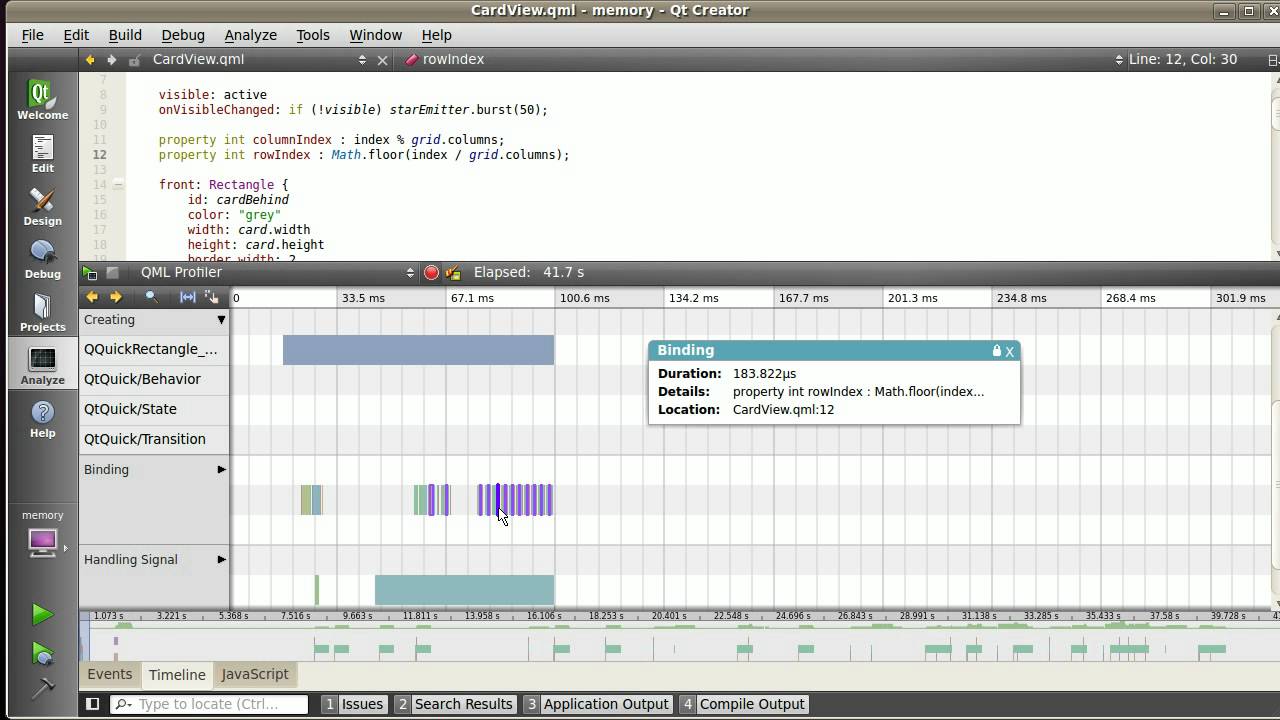Place cursor on property int columnIndex line
Image resolution: width=1280 pixels, height=720 pixels.
point(331,140)
